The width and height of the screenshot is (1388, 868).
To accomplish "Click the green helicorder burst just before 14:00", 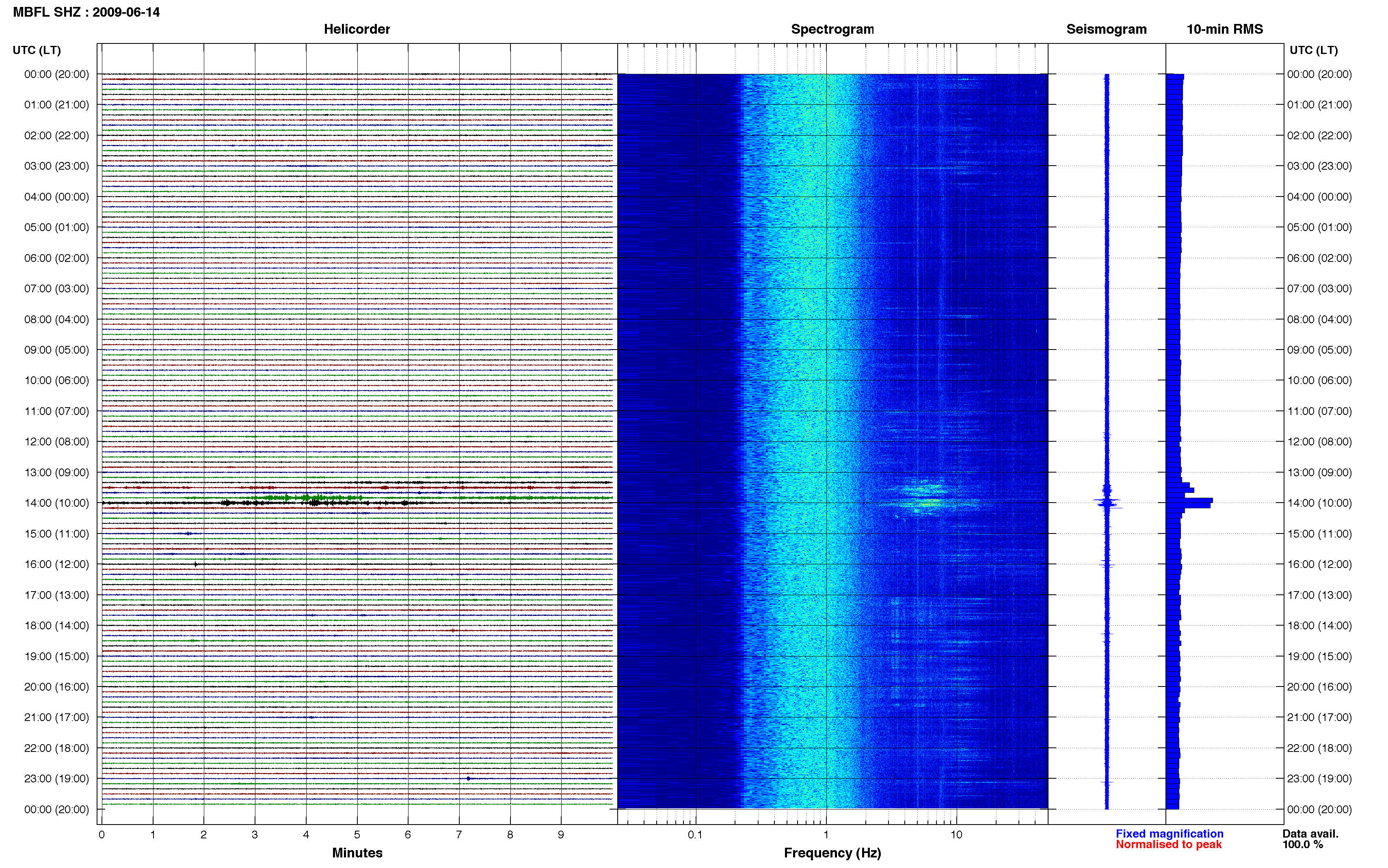I will coord(307,497).
